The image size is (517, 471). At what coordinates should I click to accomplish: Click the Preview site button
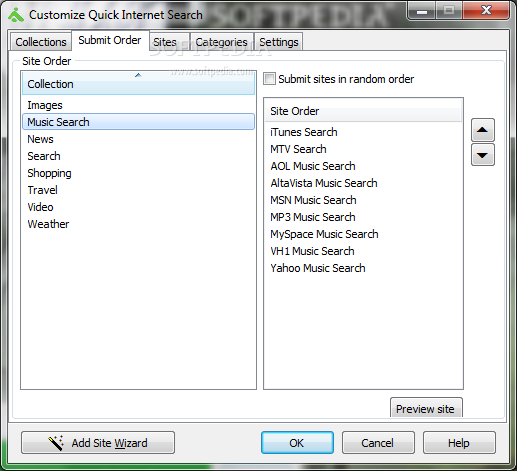[426, 408]
